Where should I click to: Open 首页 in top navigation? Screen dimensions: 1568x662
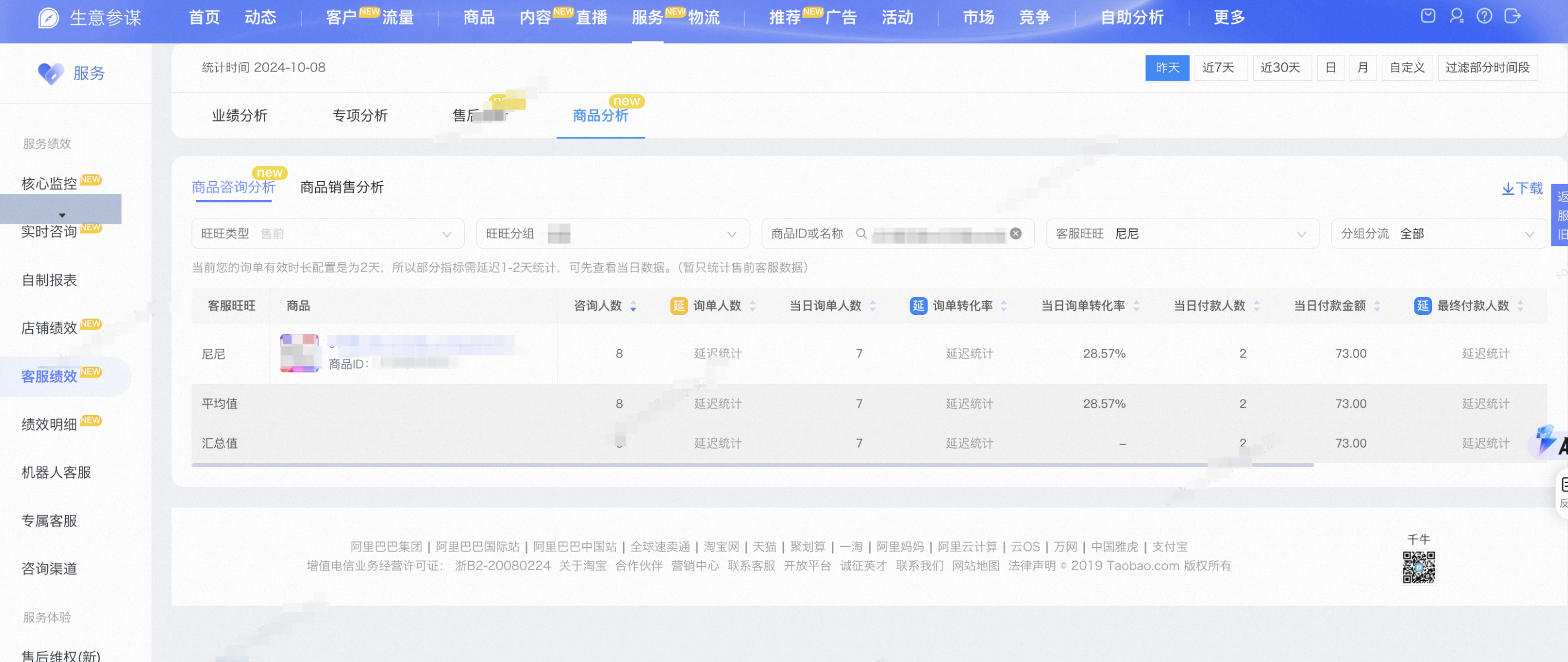(x=204, y=18)
